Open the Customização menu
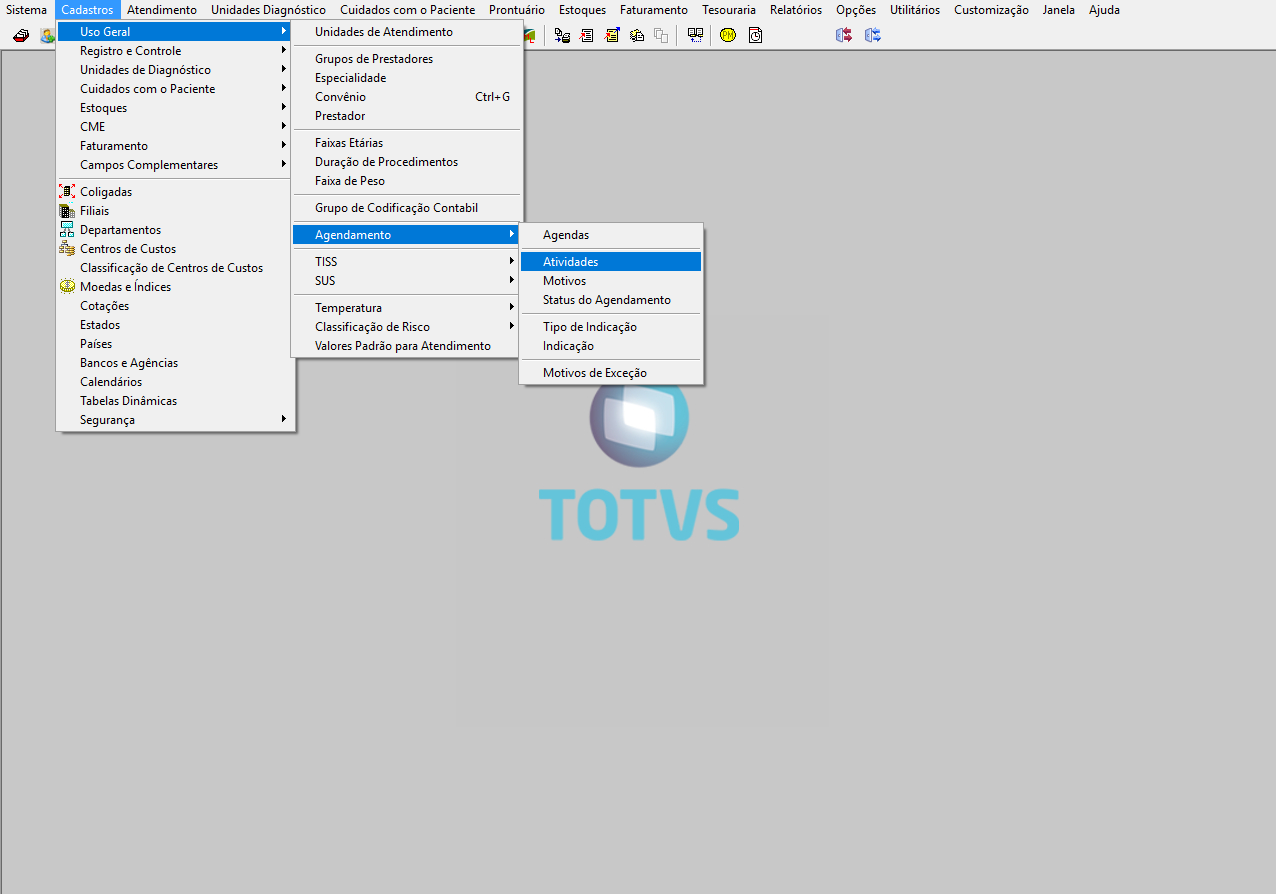This screenshot has width=1276, height=894. (991, 10)
